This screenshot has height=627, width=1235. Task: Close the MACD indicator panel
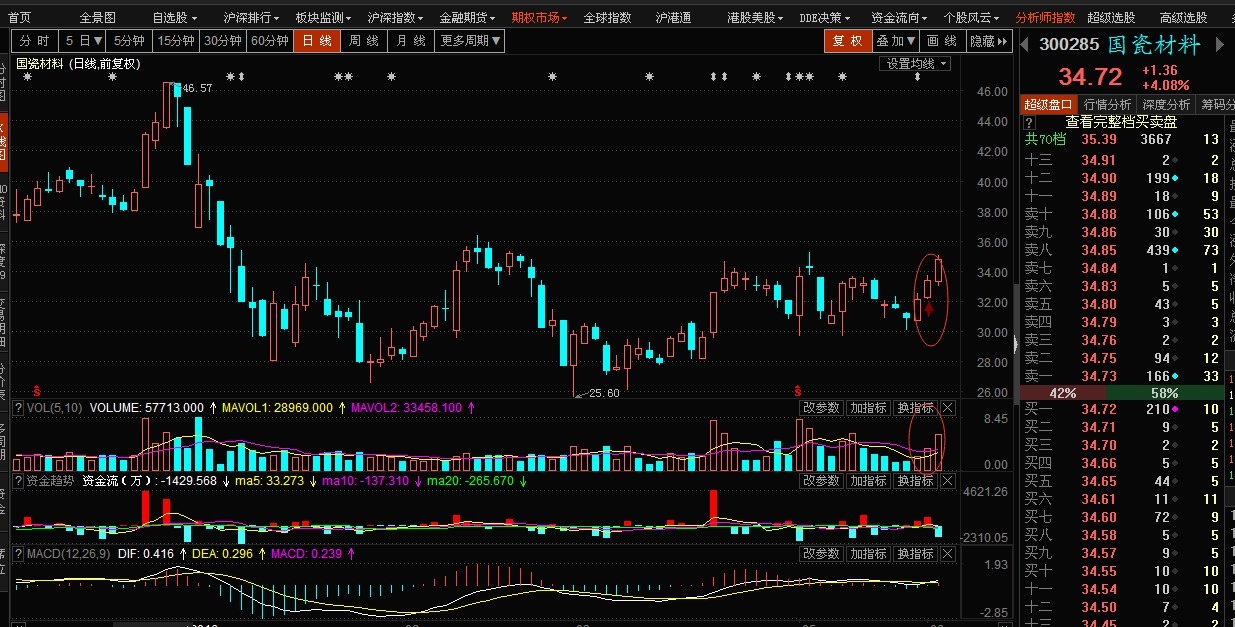(x=948, y=554)
